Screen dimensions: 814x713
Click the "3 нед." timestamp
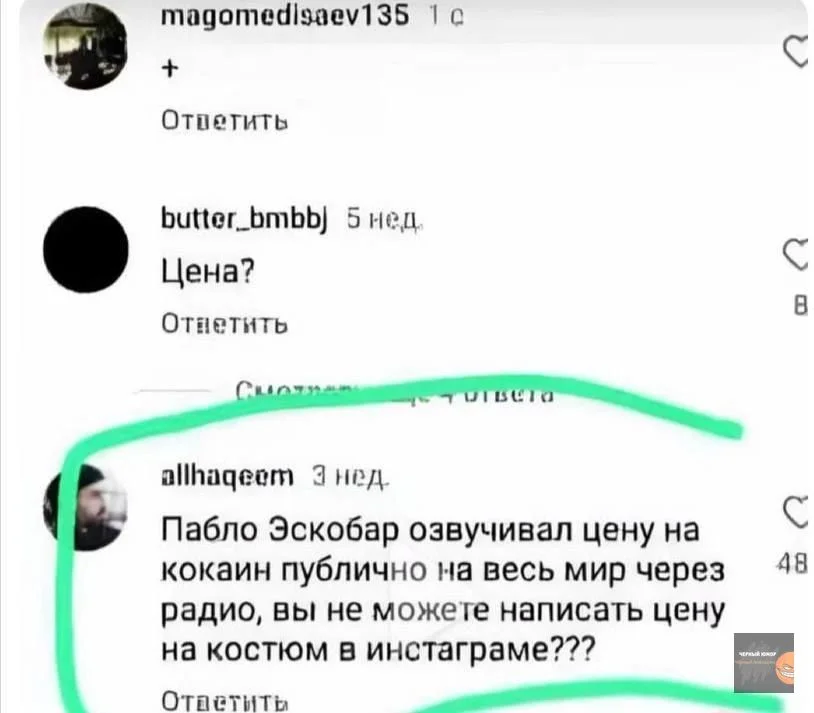pyautogui.click(x=351, y=477)
